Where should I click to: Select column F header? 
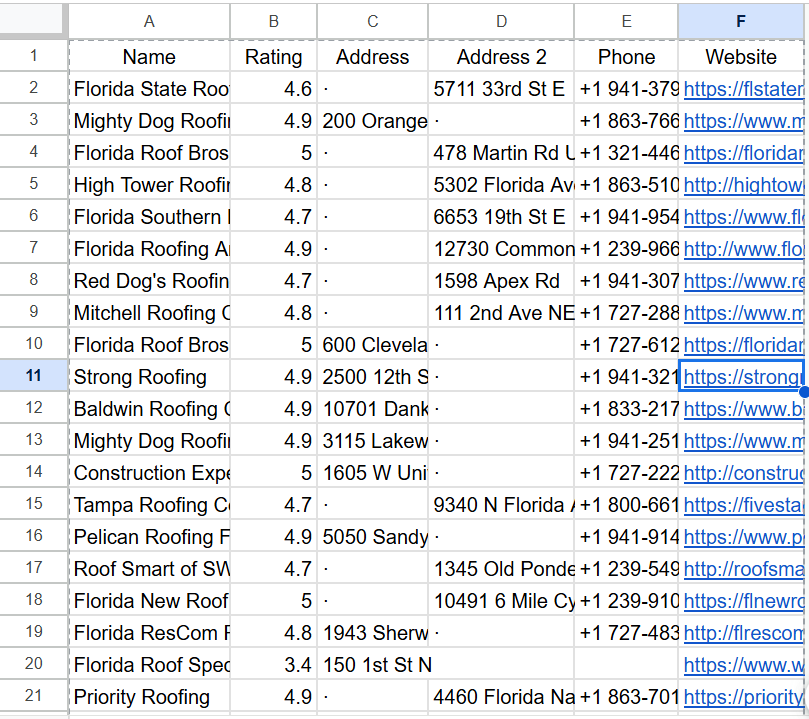click(x=740, y=20)
